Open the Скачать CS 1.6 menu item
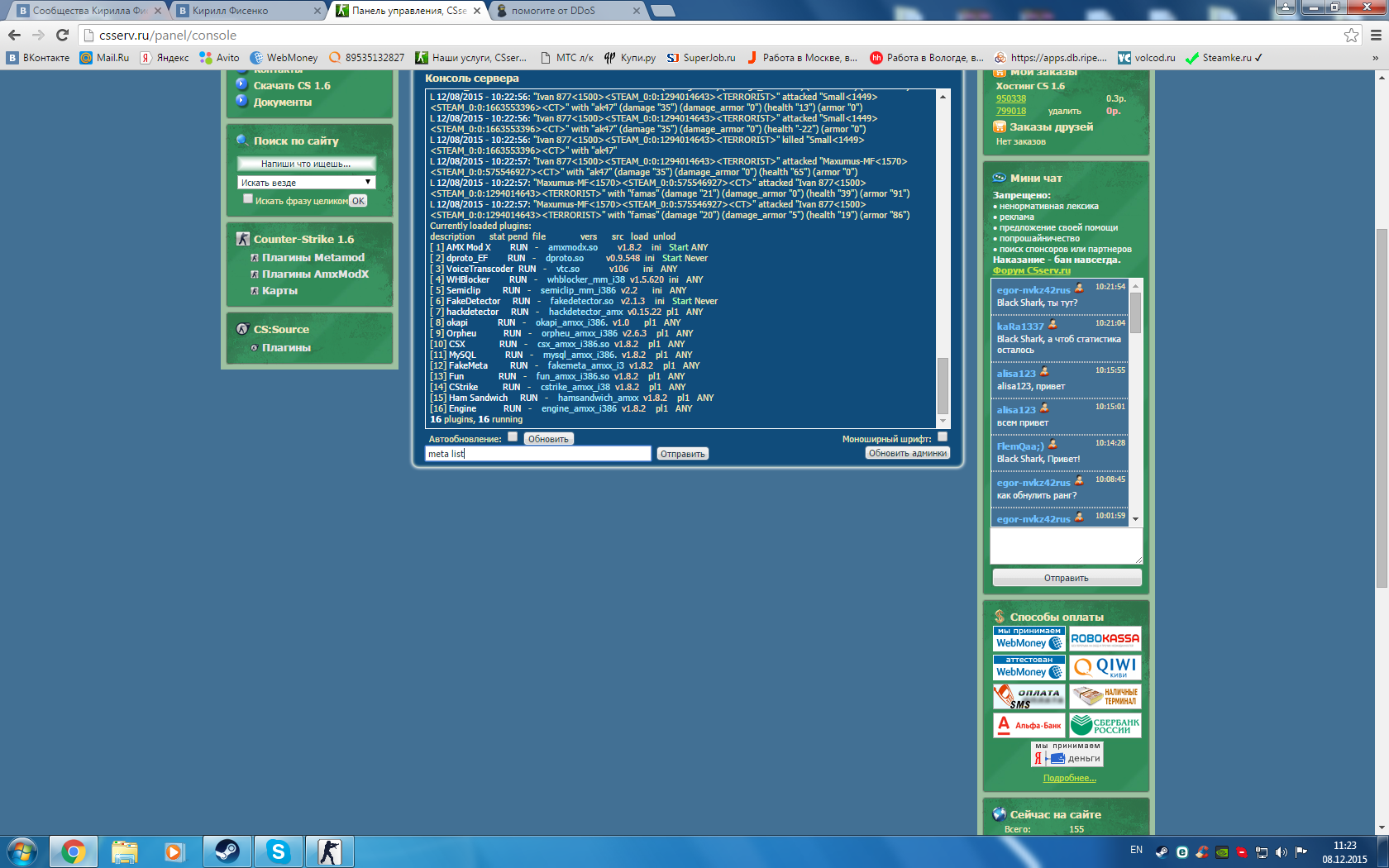The width and height of the screenshot is (1389, 868). point(292,86)
